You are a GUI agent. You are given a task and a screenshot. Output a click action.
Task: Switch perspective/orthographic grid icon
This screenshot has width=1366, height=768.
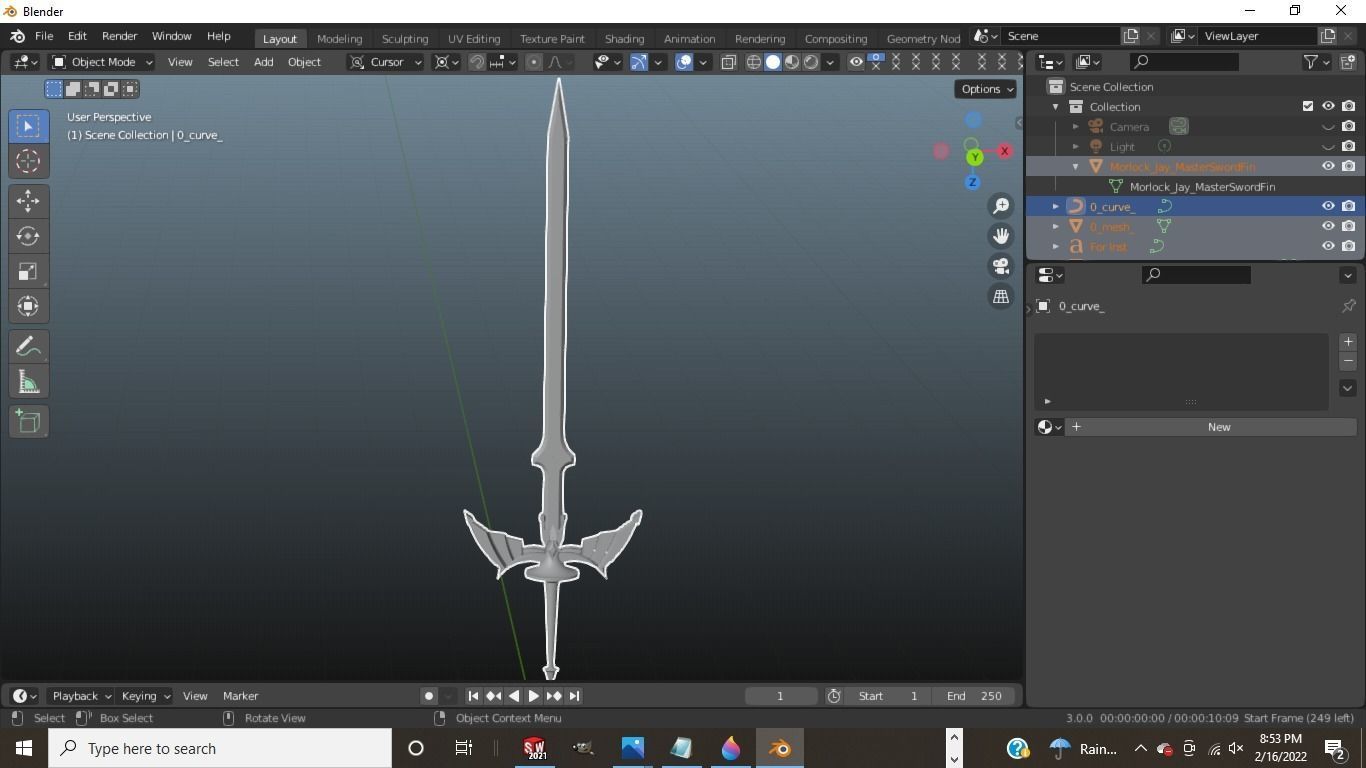coord(1001,296)
